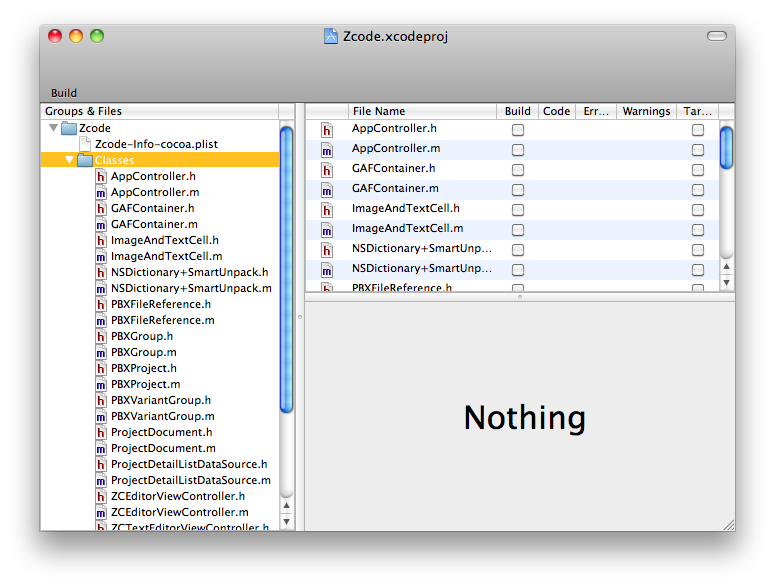Click detail list scroll up arrow
Screen dimensions: 775x586
(x=726, y=266)
